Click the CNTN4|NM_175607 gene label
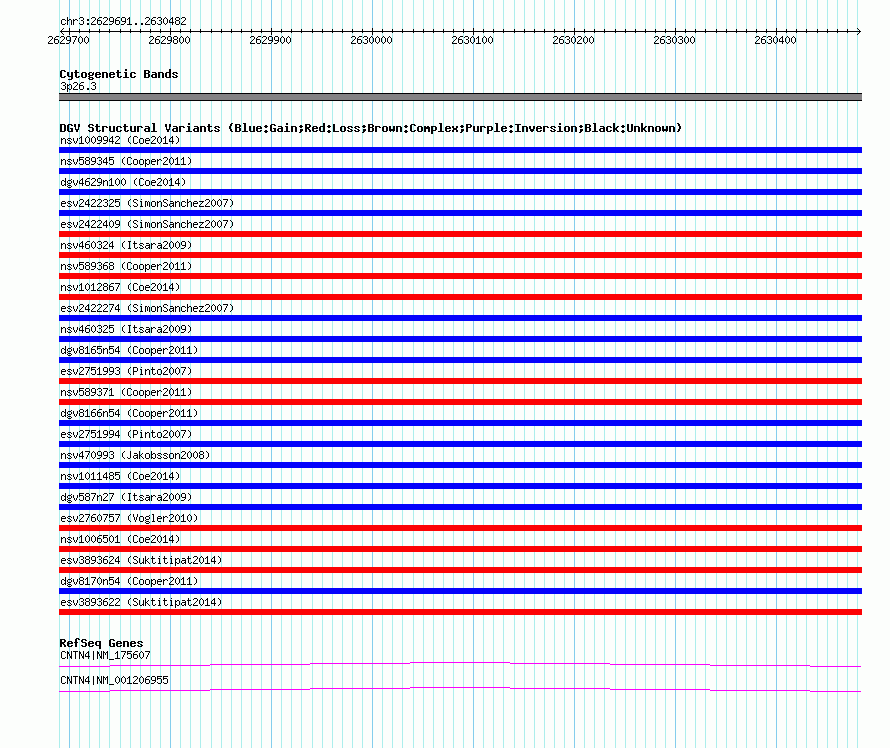The width and height of the screenshot is (890, 748). 105,655
